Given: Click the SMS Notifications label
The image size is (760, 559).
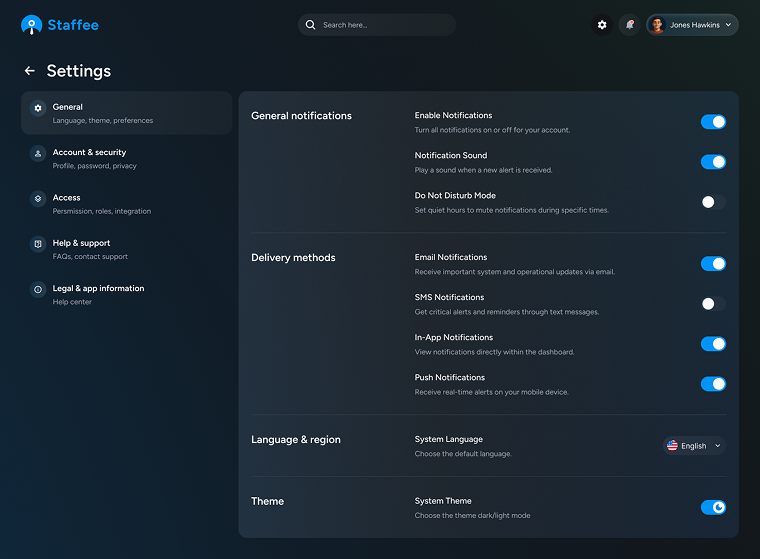Looking at the screenshot, I should (x=449, y=297).
